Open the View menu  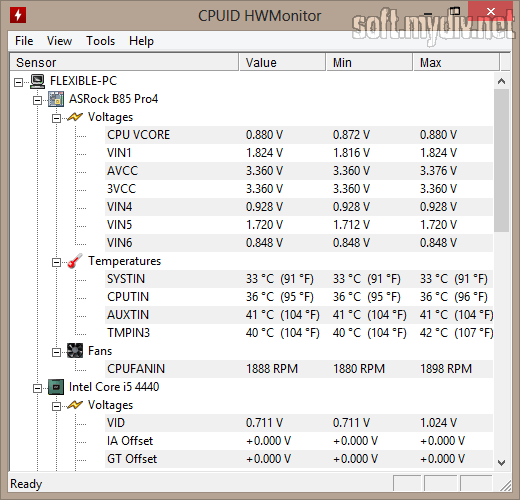[59, 41]
